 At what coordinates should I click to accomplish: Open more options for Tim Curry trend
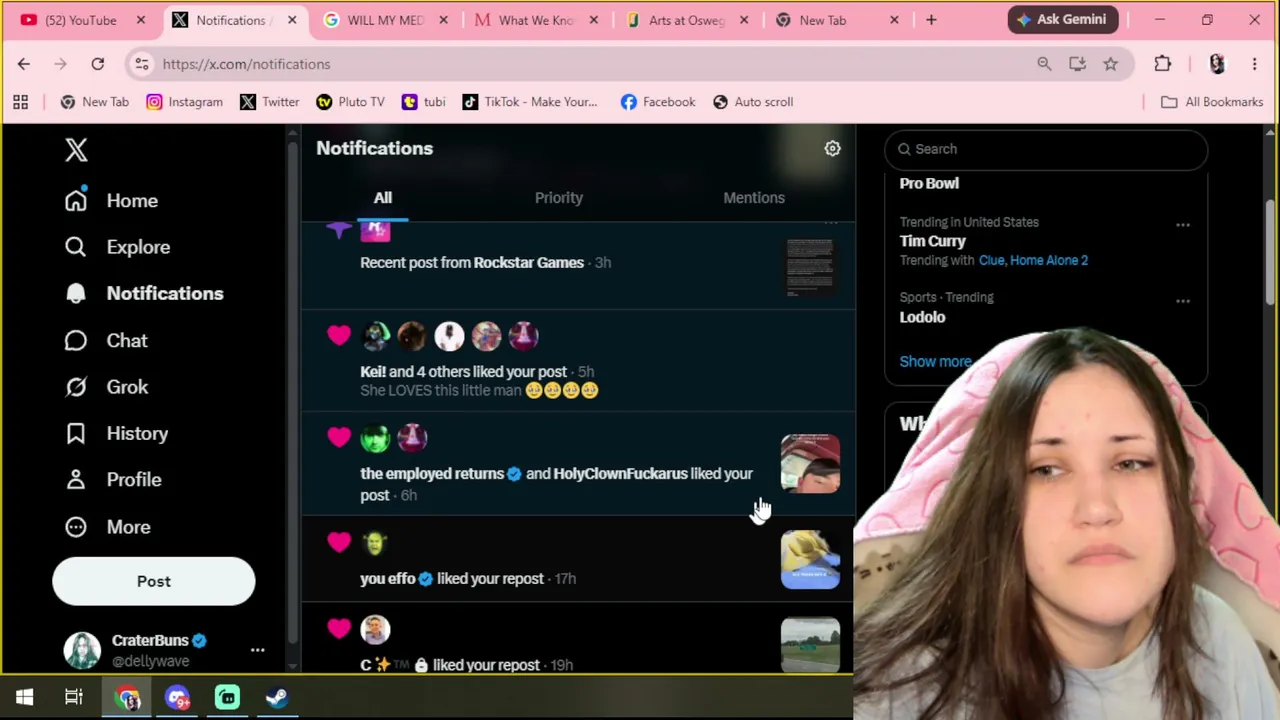[1183, 225]
